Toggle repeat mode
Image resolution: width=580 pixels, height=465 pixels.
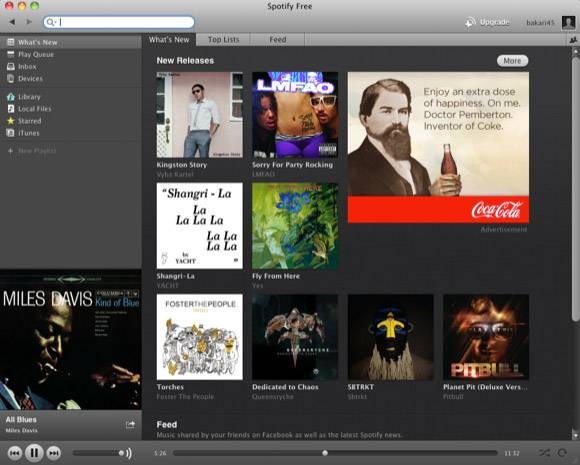coord(562,453)
